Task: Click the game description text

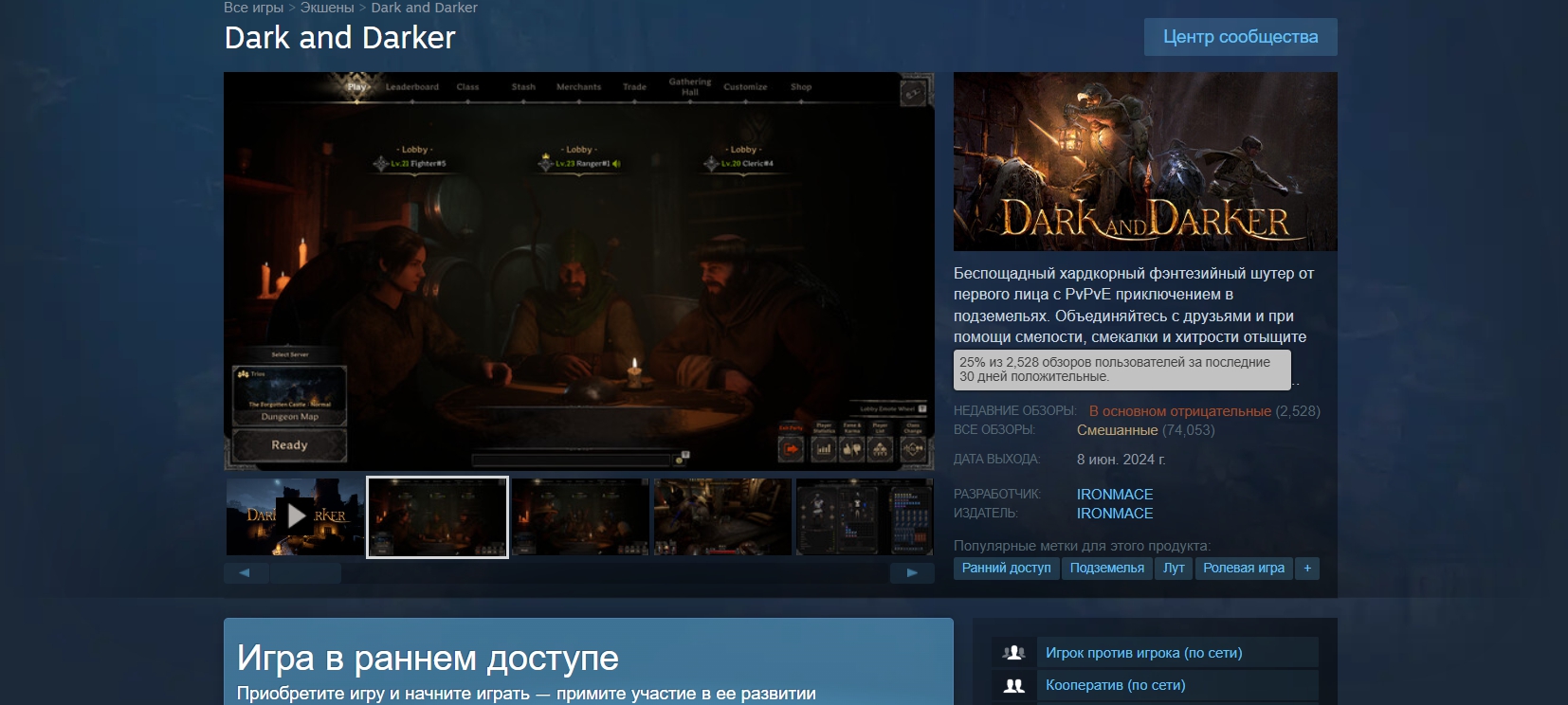Action: click(x=1134, y=305)
